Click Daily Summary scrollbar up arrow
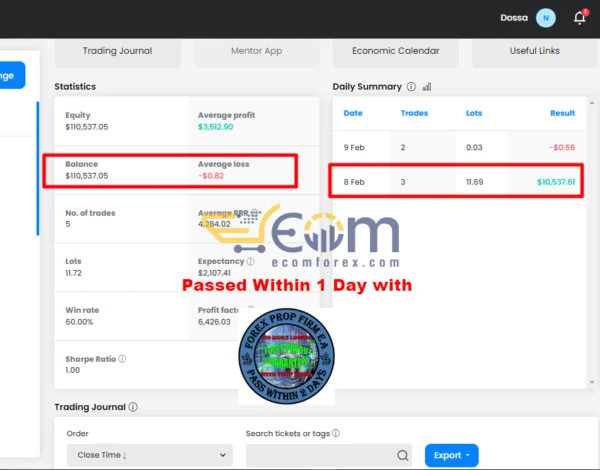 pos(592,103)
